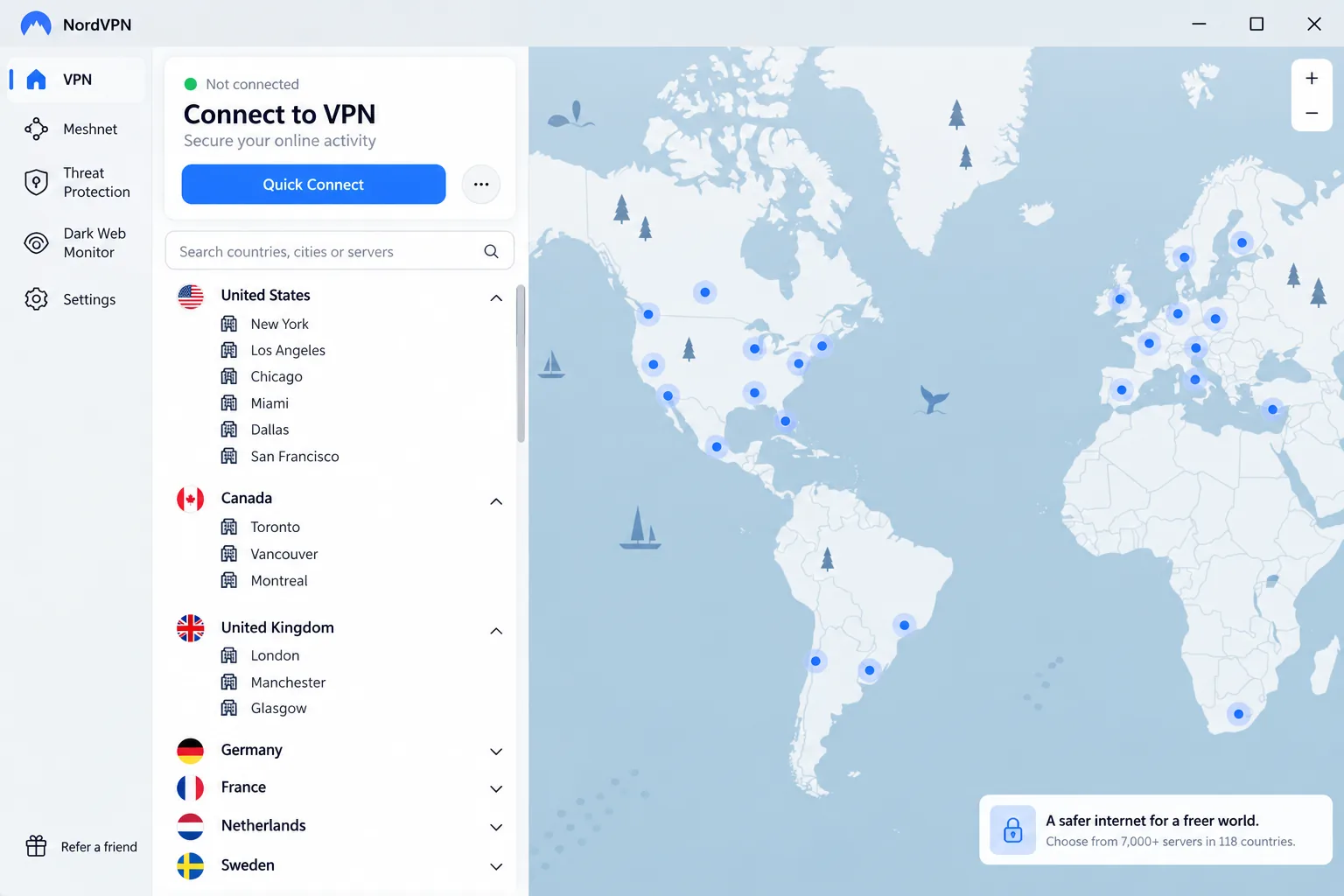Collapse the Canada server list
Viewport: 1344px width, 896px height.
[496, 500]
